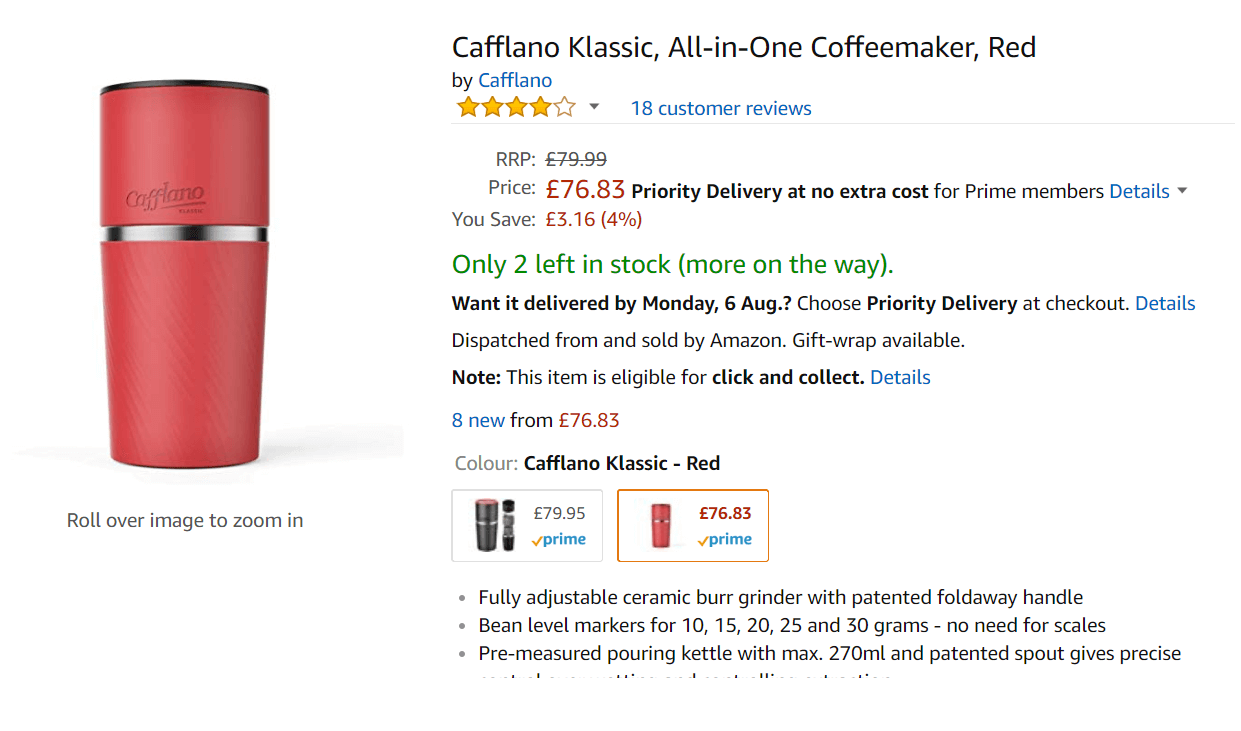The width and height of the screenshot is (1241, 731).
Task: Expand the arrow after Prime members Details
Action: 1182,191
